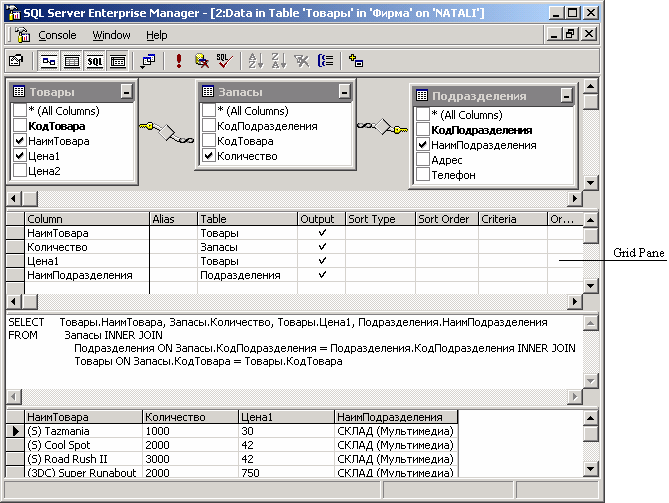
Task: Click the title bar application icon
Action: pyautogui.click(x=13, y=13)
